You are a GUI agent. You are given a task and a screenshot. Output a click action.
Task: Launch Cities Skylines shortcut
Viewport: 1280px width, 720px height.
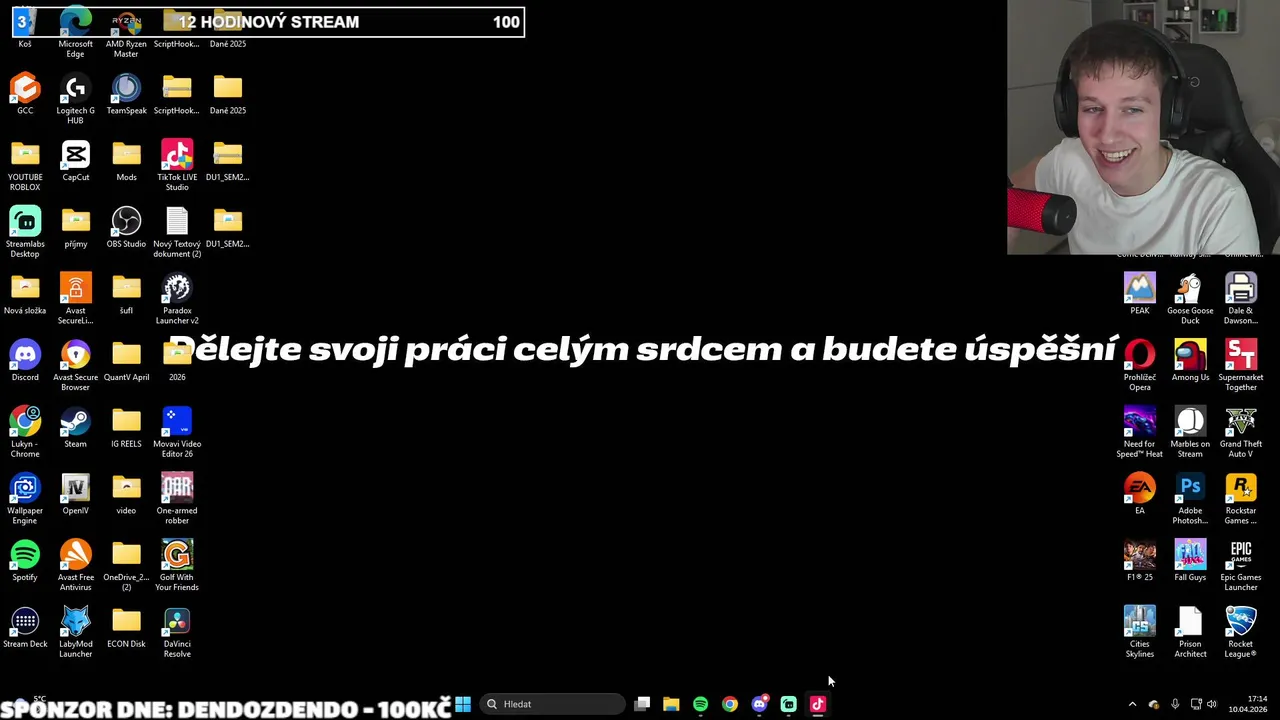[x=1139, y=632]
